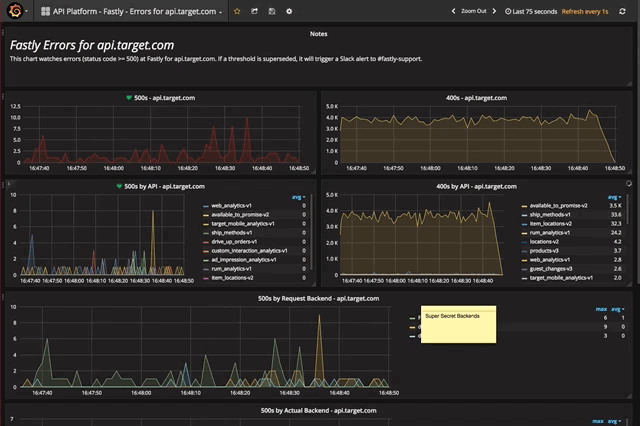Viewport: 640px width, 426px height.
Task: Toggle locations-v2 in 400s legend
Action: coord(544,242)
